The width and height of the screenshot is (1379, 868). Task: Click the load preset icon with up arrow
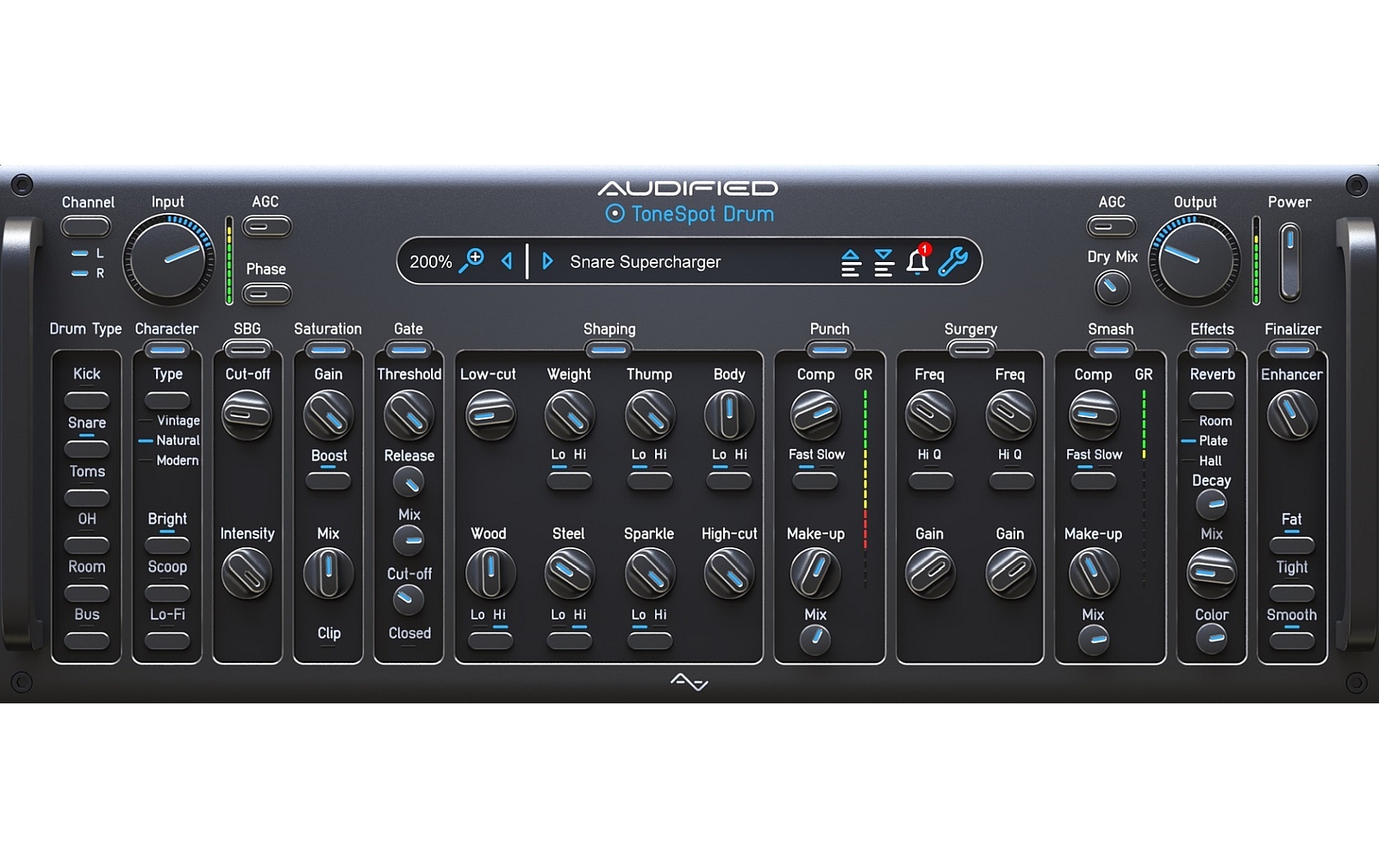click(850, 262)
